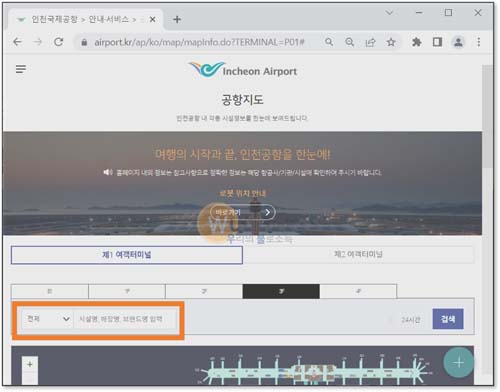This screenshot has height=392, width=500.
Task: Open a new browser tab
Action: [x=177, y=20]
